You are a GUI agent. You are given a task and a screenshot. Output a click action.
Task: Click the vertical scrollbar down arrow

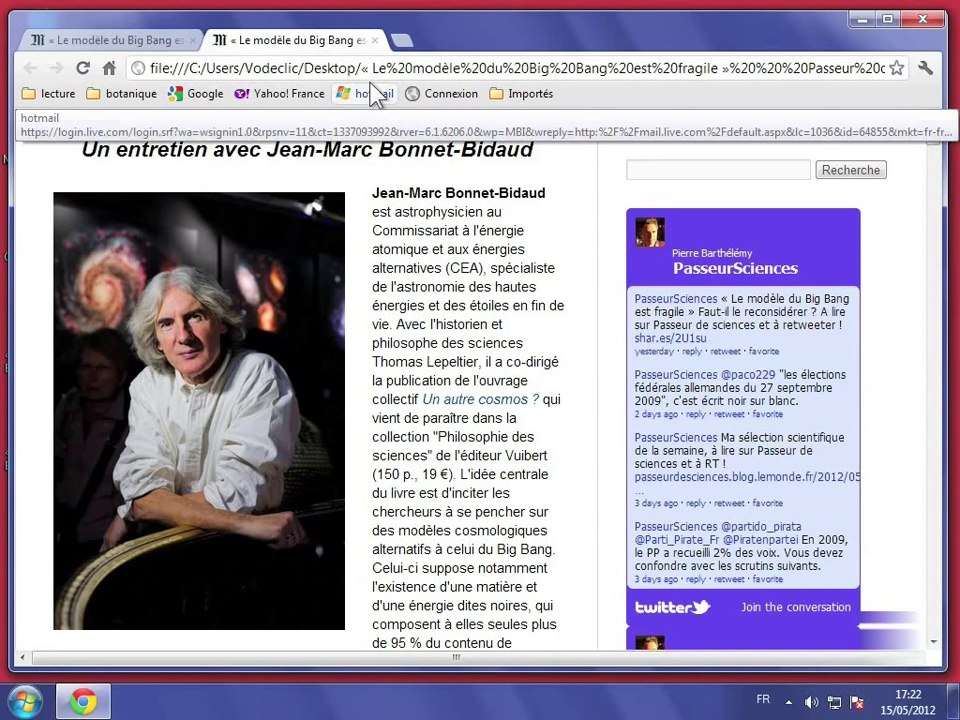click(x=934, y=642)
